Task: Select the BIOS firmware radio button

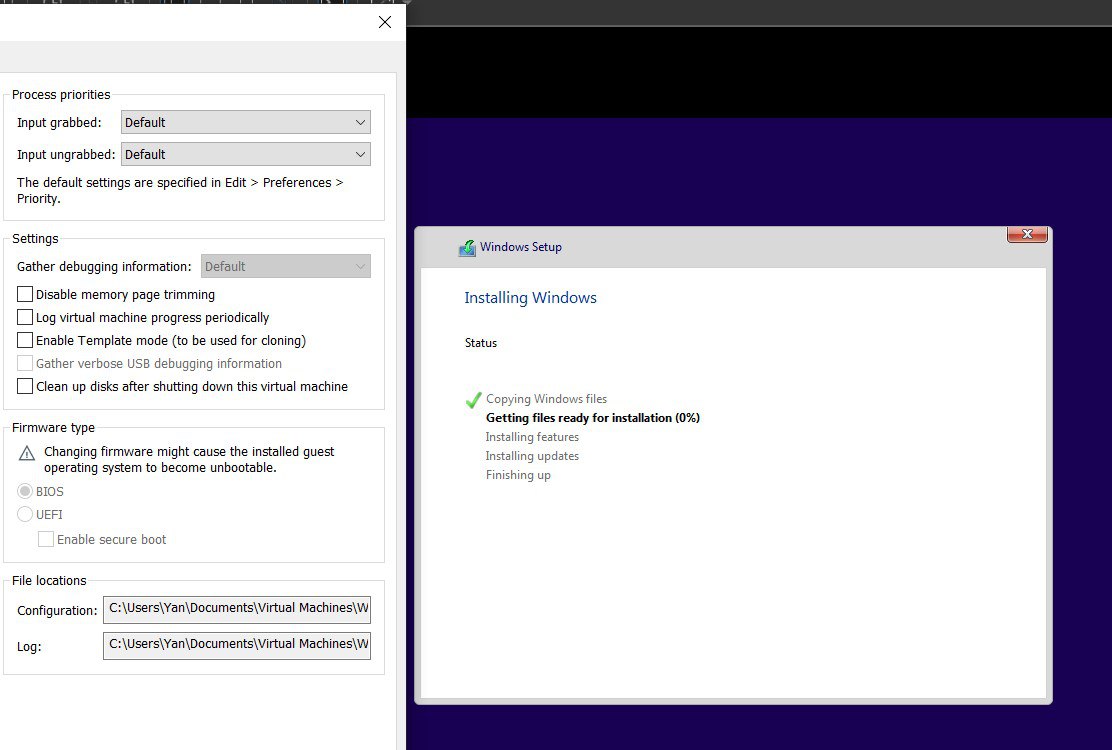Action: tap(25, 491)
